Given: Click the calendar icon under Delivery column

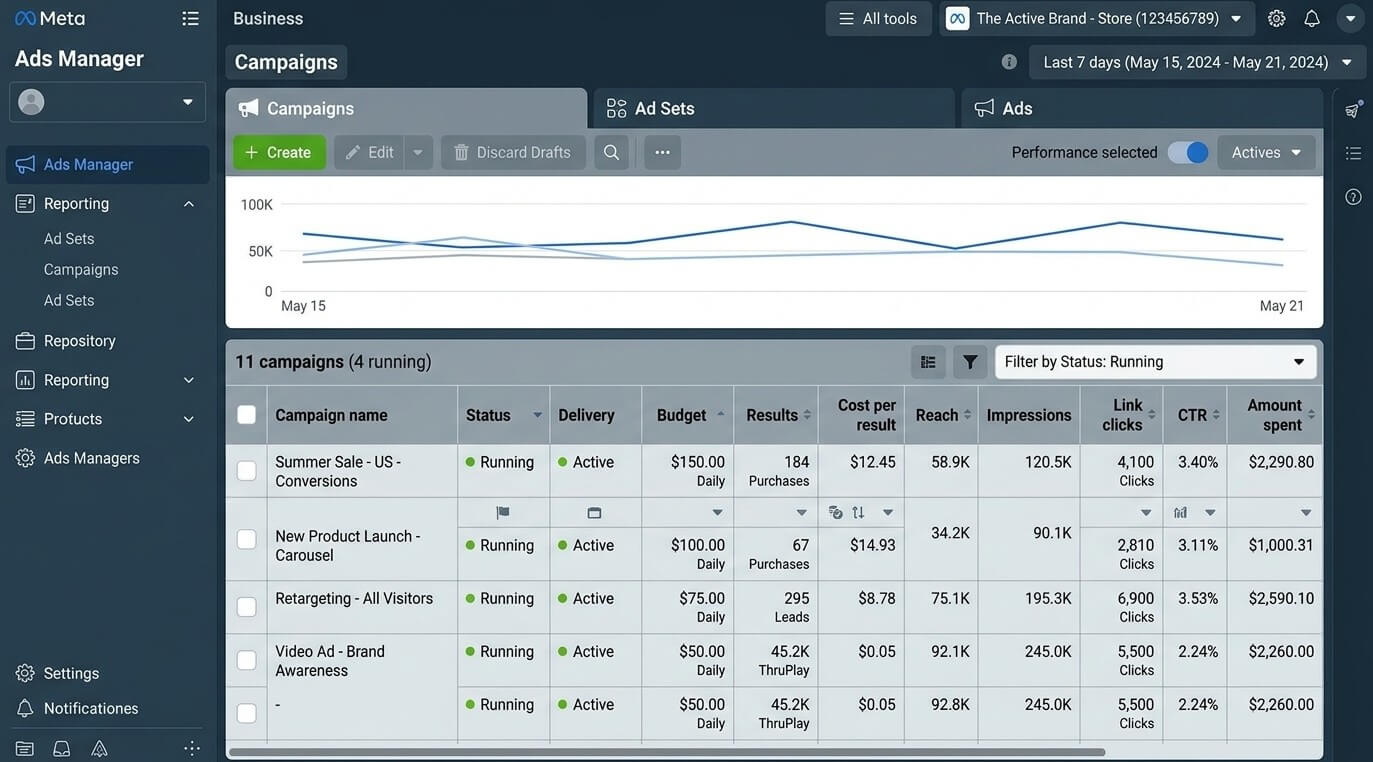Looking at the screenshot, I should [594, 513].
